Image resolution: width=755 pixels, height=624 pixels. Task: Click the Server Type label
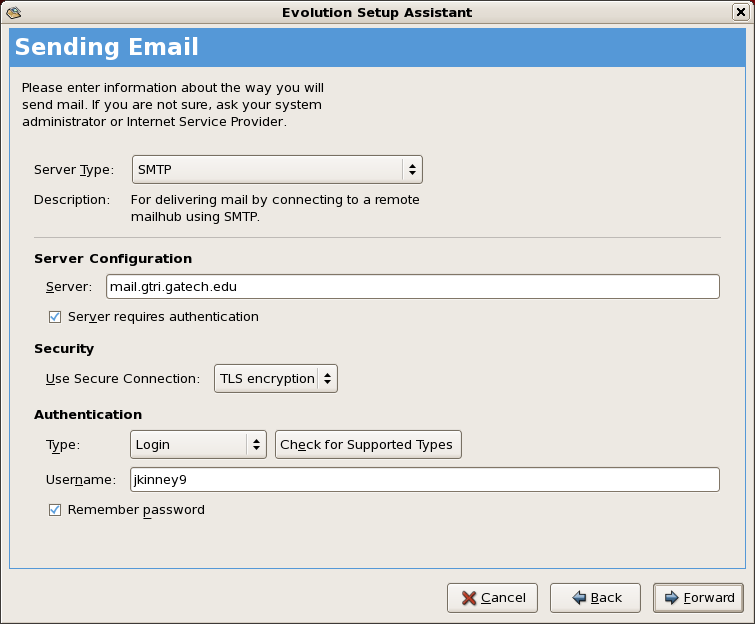[x=73, y=170]
